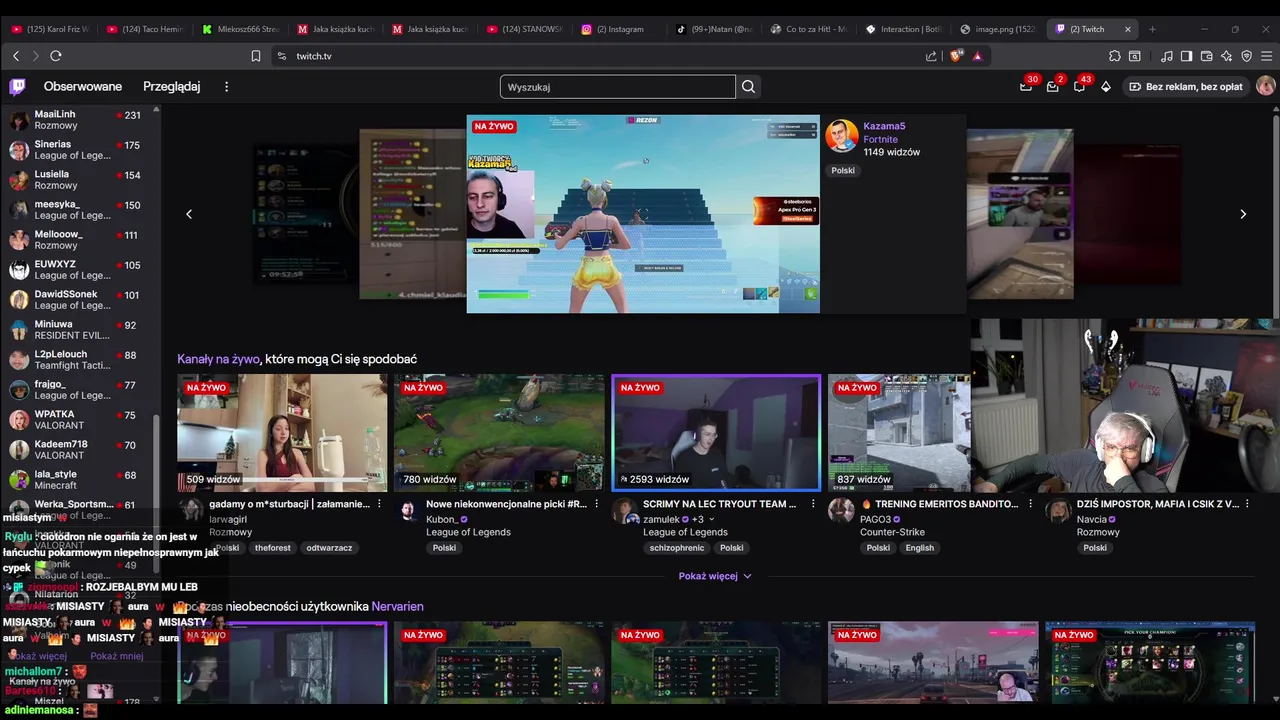This screenshot has height=720, width=1280.
Task: Open site settings icon next to twitch.tv
Action: (282, 56)
